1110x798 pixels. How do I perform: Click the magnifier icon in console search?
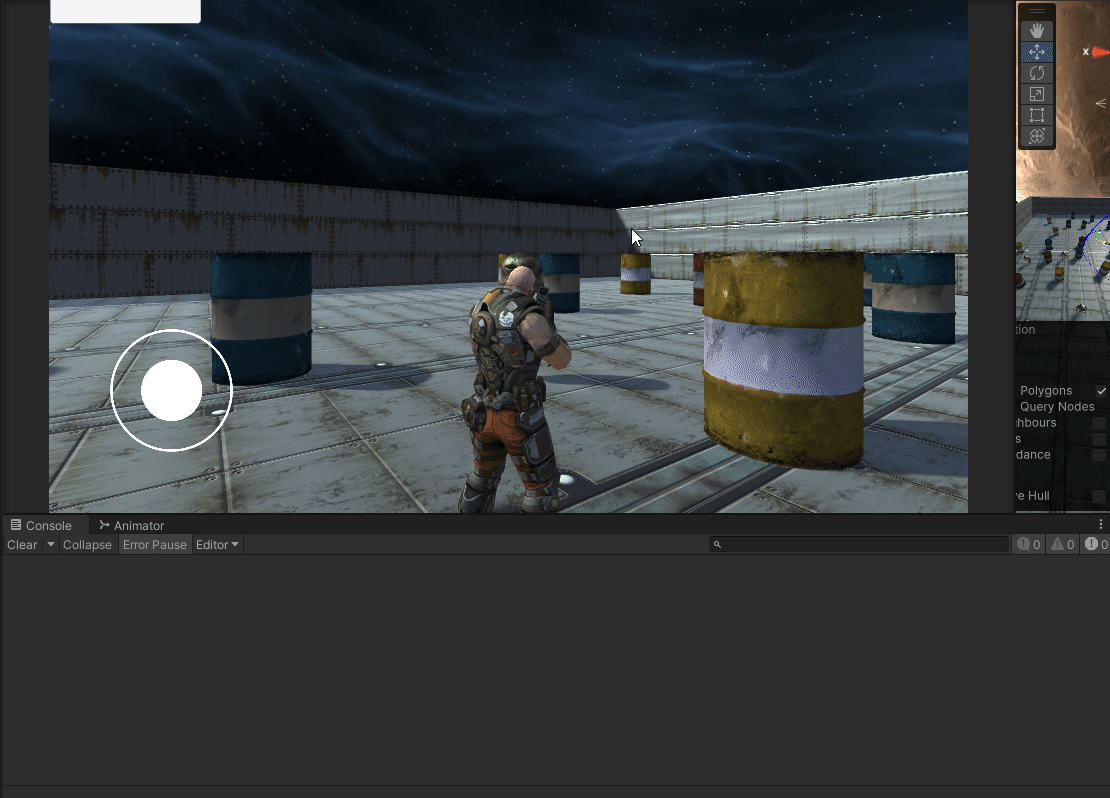[717, 545]
